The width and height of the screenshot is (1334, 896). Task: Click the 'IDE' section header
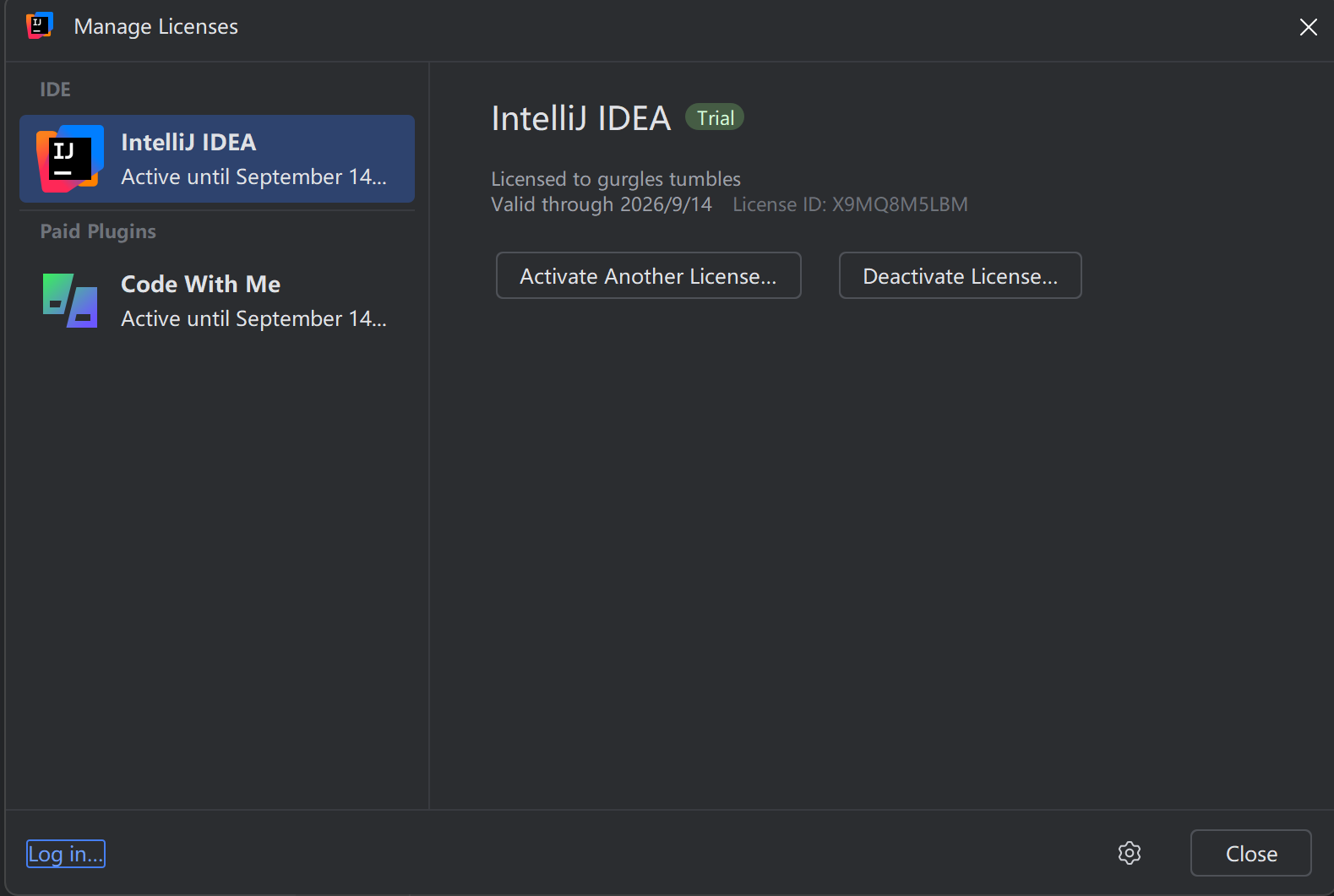tap(55, 89)
